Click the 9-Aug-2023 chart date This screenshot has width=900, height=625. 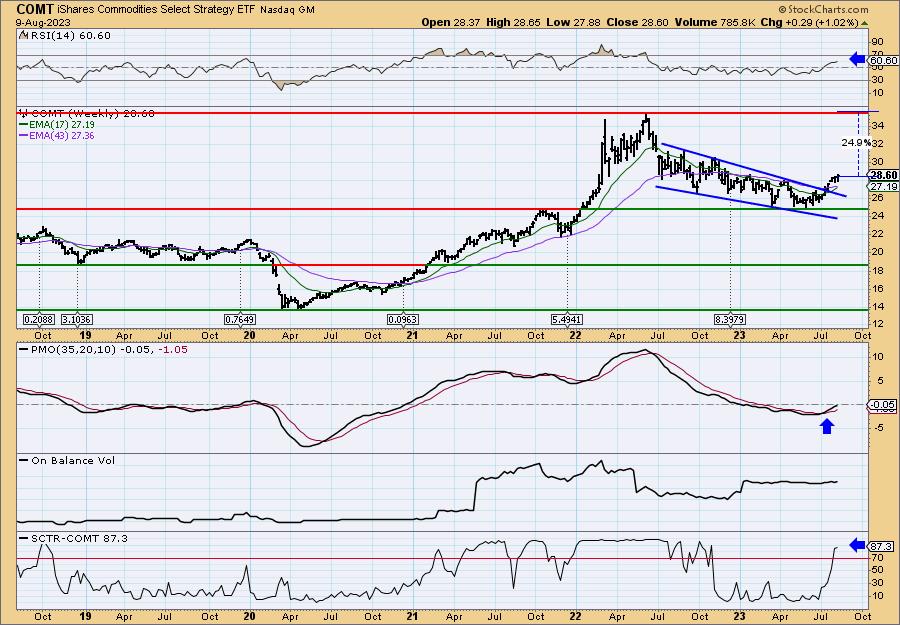(41, 22)
